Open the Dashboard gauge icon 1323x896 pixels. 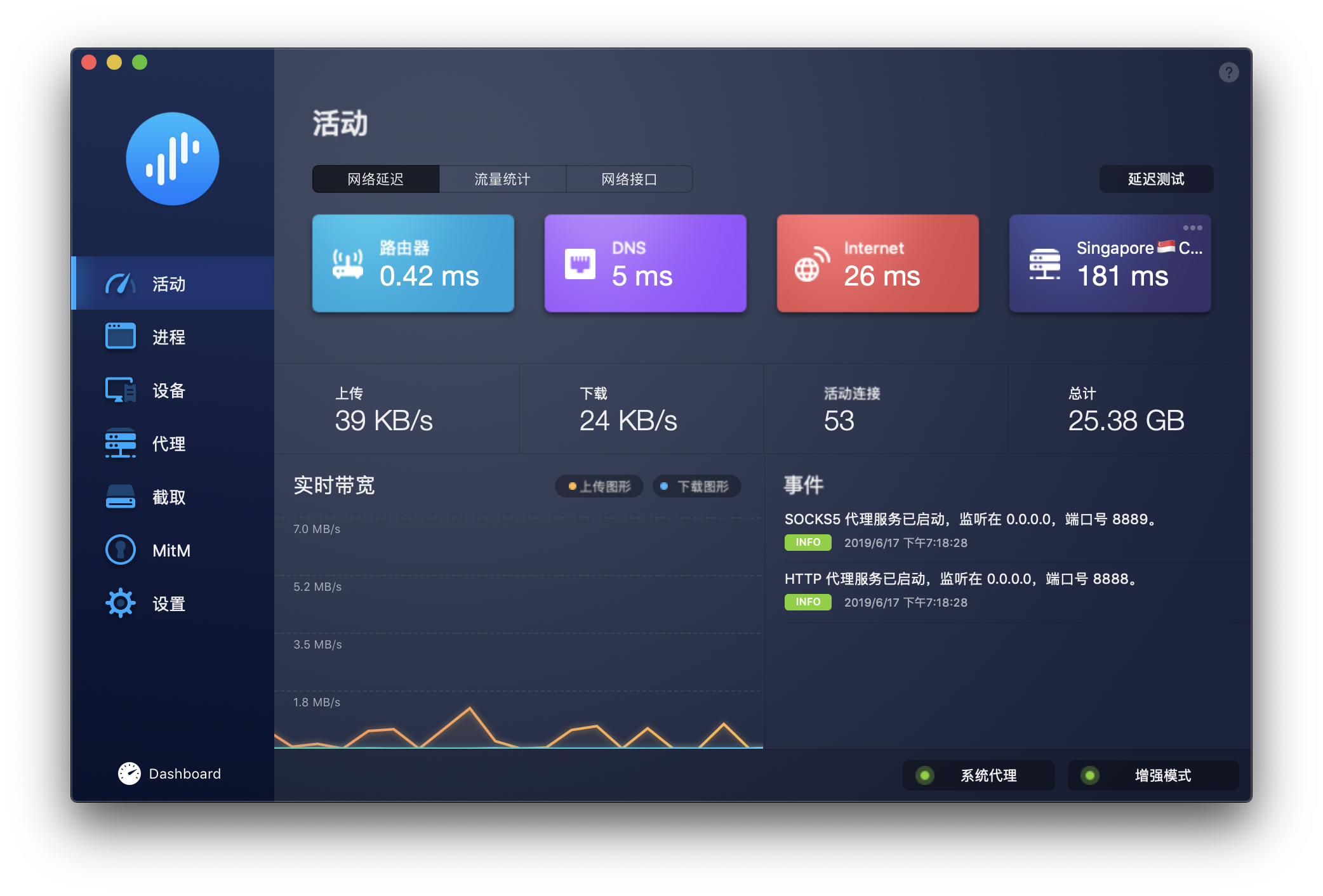(130, 773)
